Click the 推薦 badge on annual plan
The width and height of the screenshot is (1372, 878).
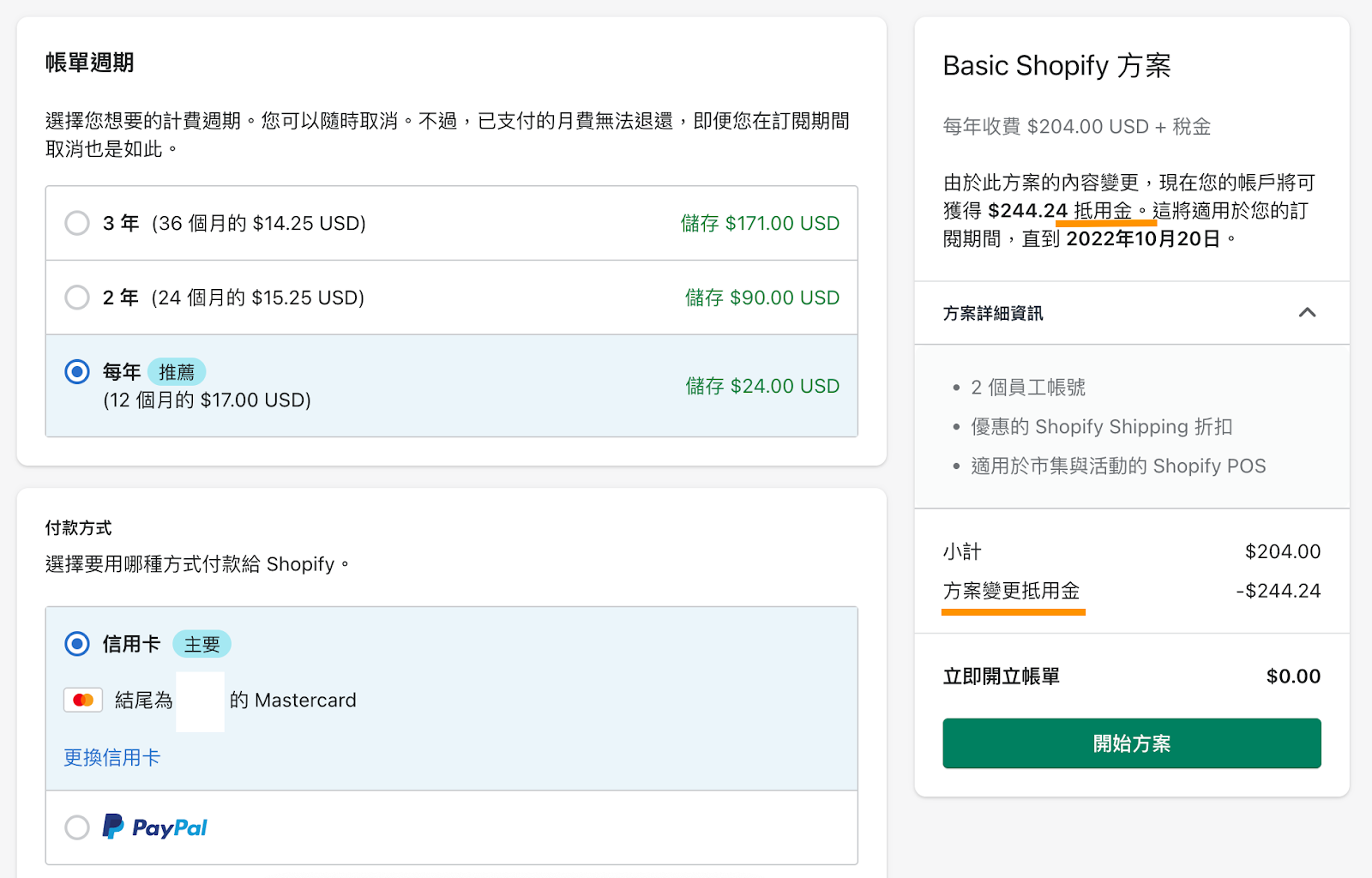click(x=177, y=372)
